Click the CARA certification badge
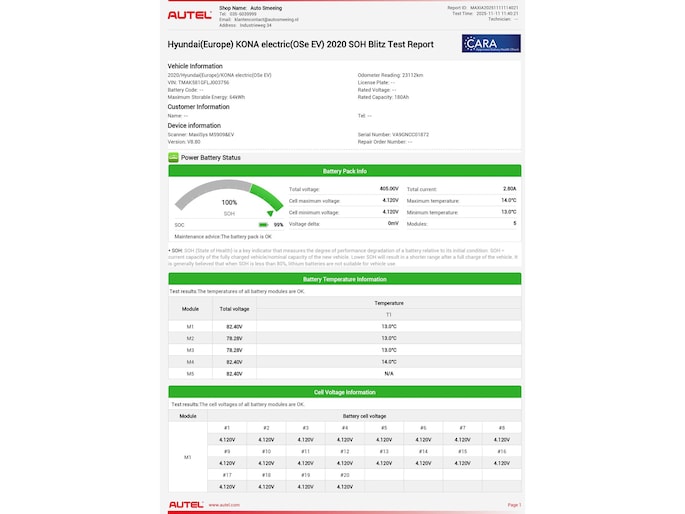This screenshot has height=514, width=685. (490, 44)
